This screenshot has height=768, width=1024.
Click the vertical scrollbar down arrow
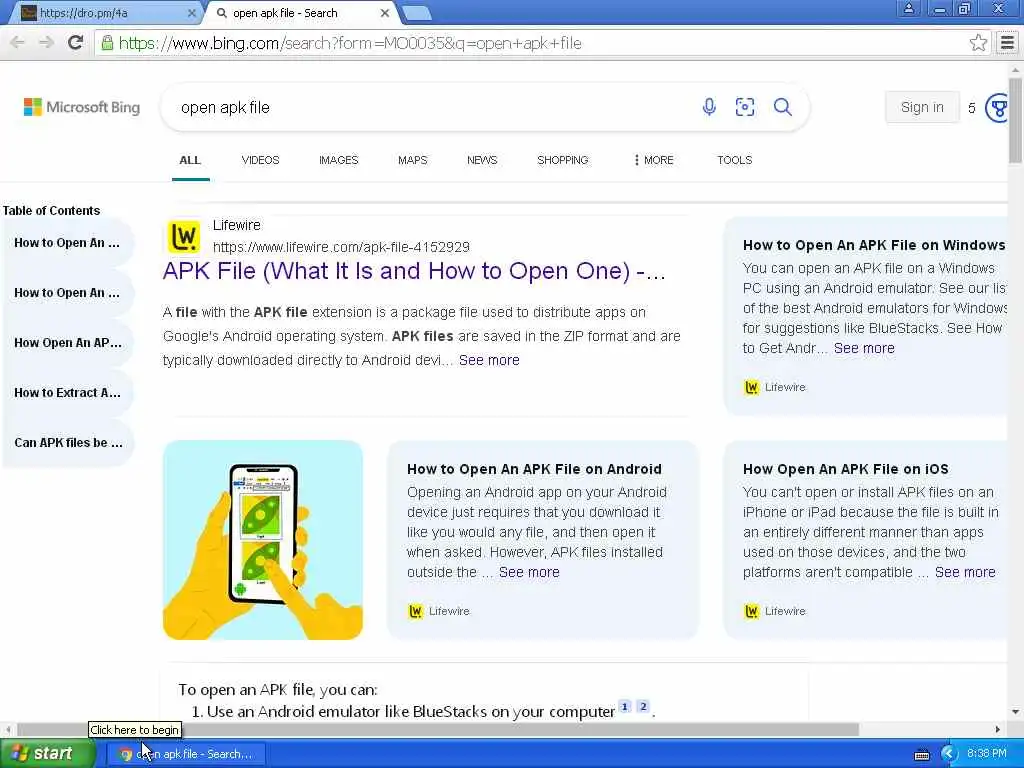pos(1016,711)
